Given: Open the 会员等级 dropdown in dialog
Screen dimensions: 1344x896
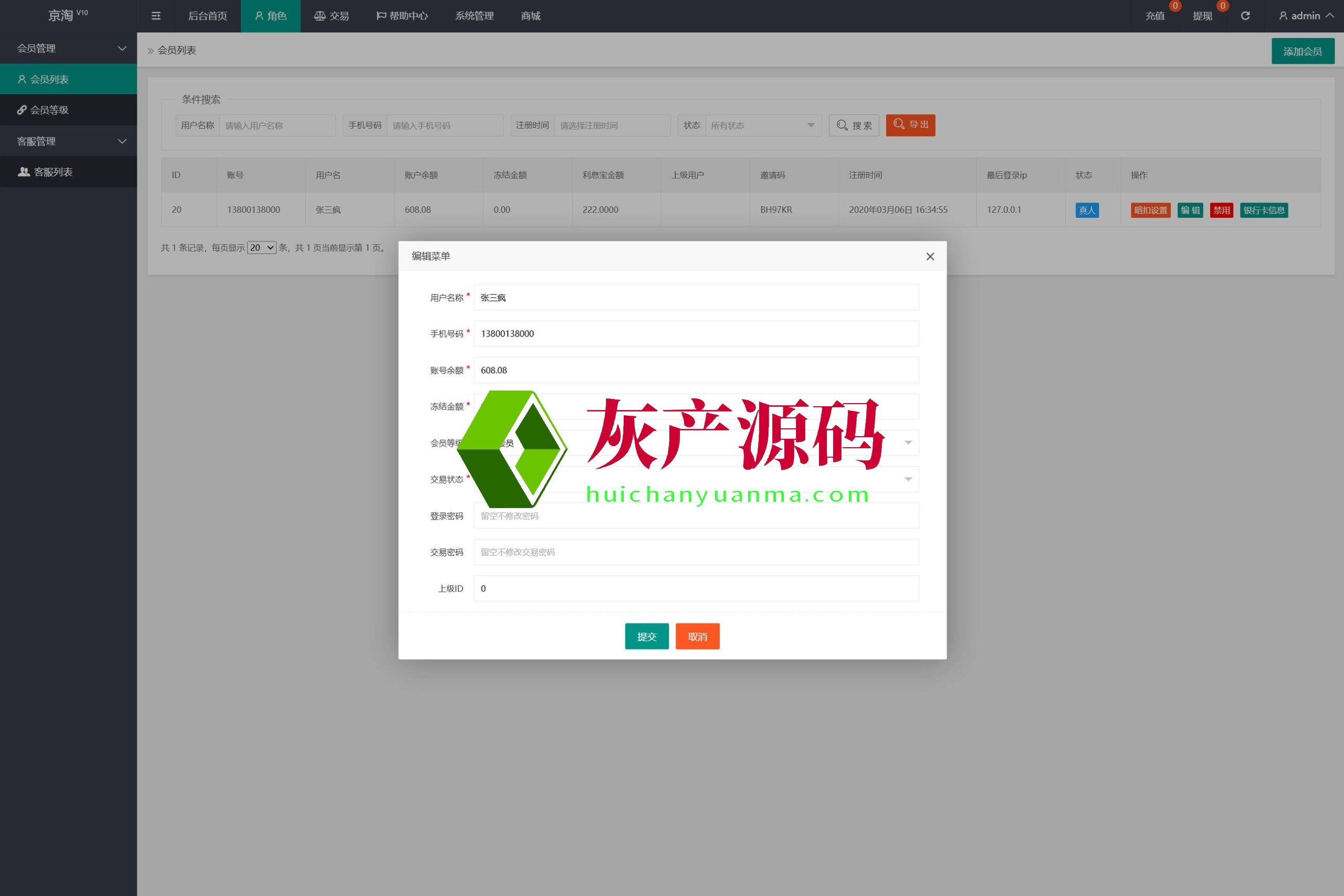Looking at the screenshot, I should click(x=907, y=443).
